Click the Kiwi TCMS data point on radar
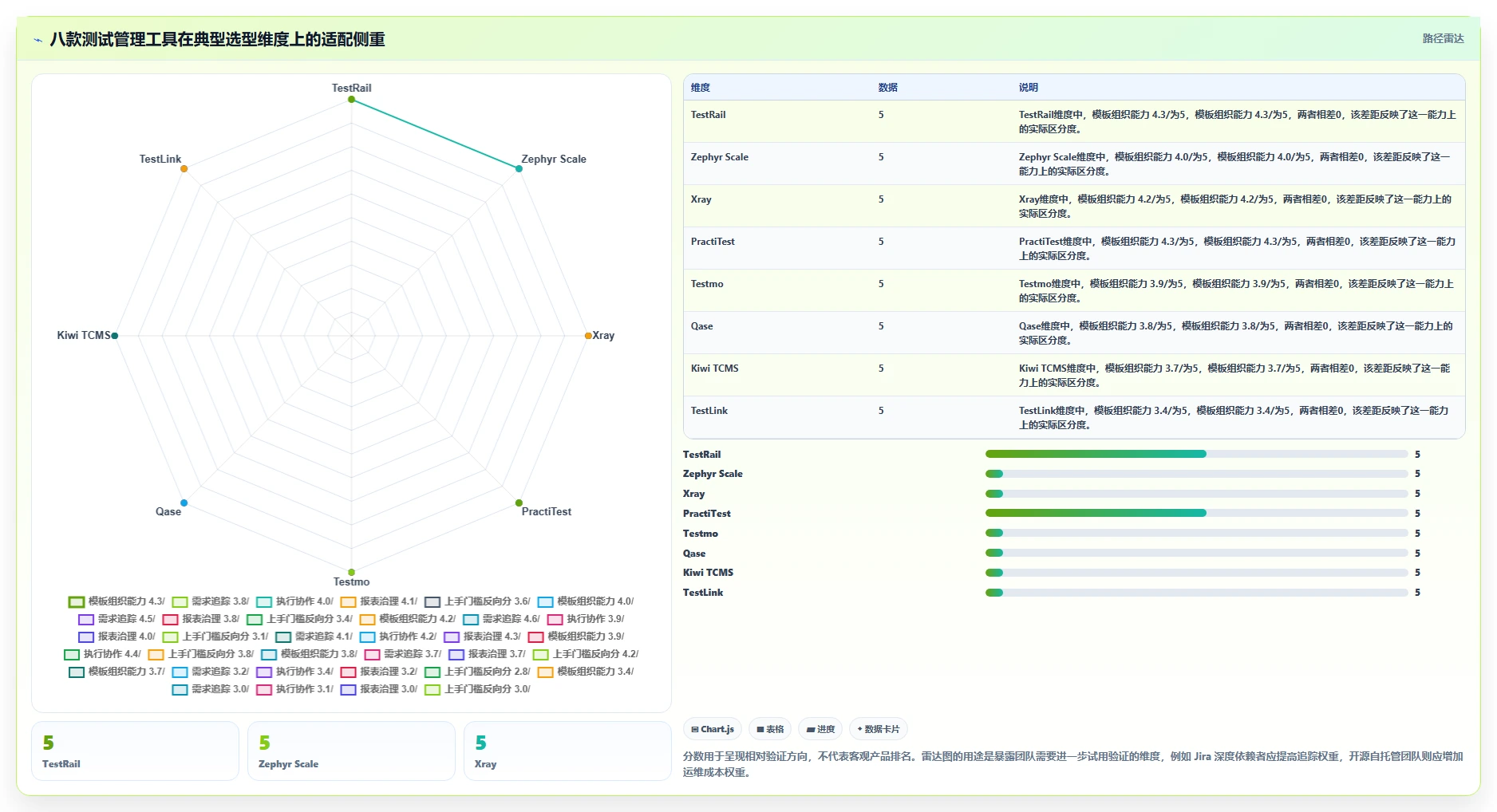 point(115,336)
